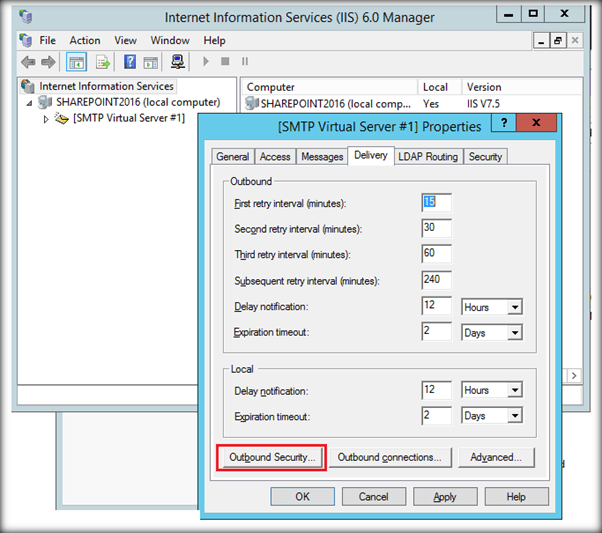Restore down the inner MMC window

(x=558, y=41)
